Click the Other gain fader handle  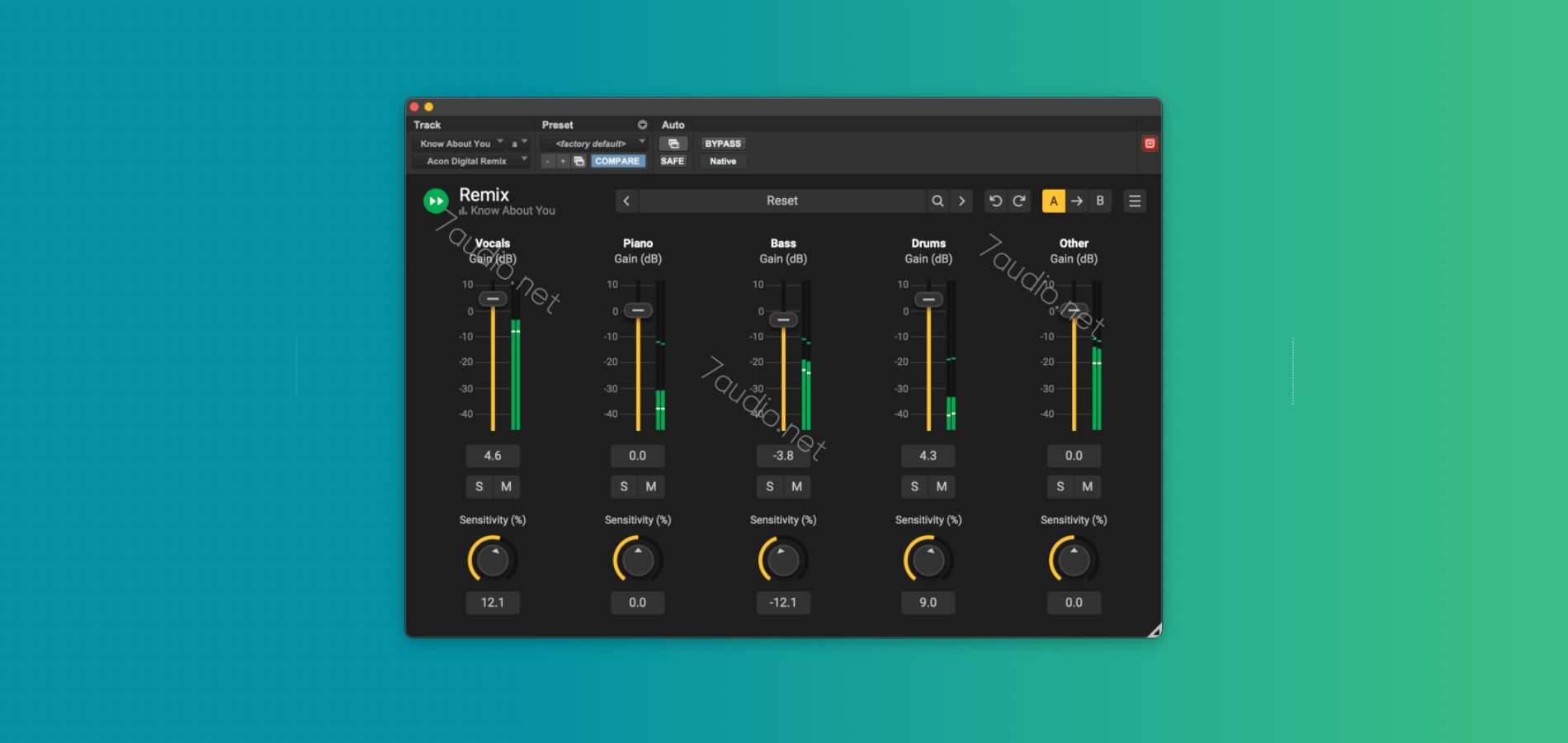(1074, 310)
